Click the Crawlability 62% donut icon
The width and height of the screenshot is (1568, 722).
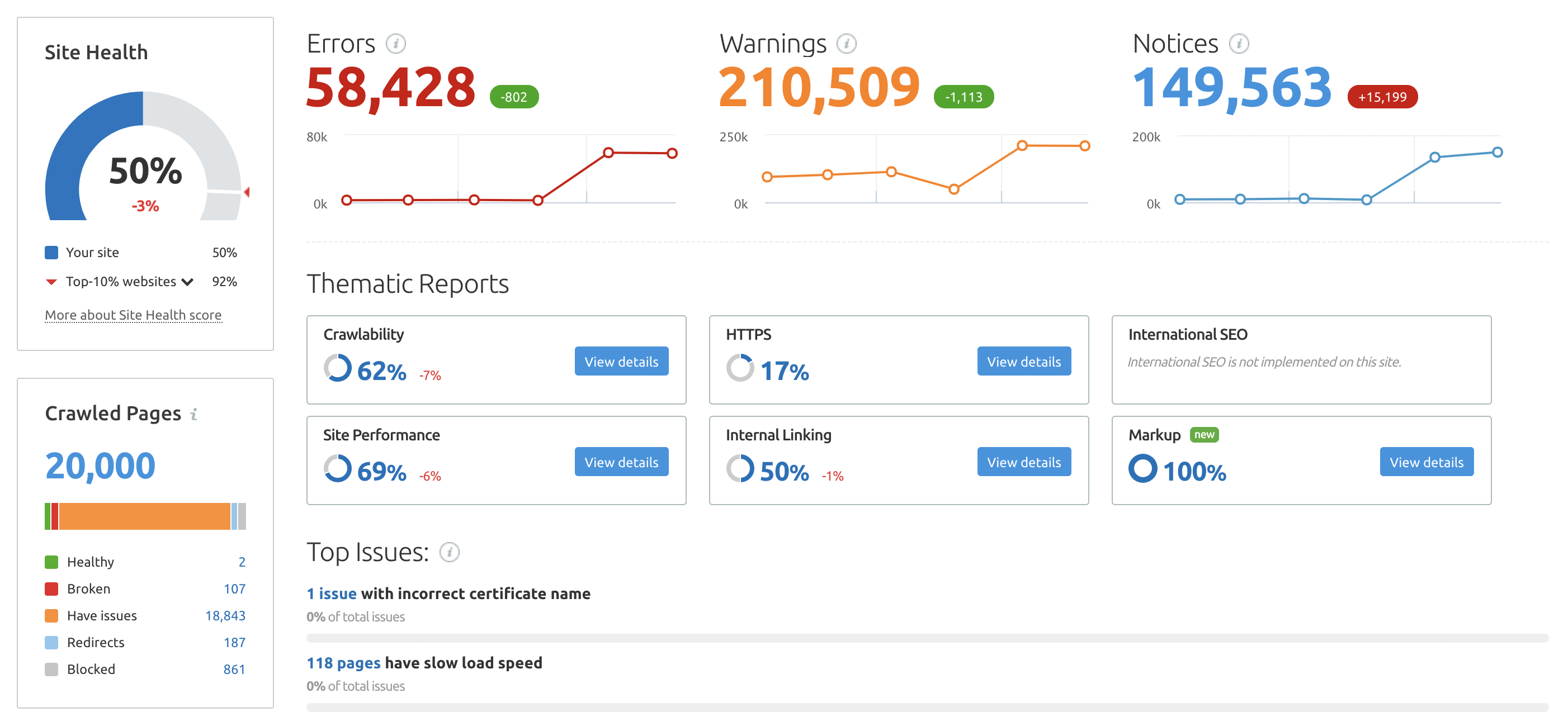click(x=337, y=368)
